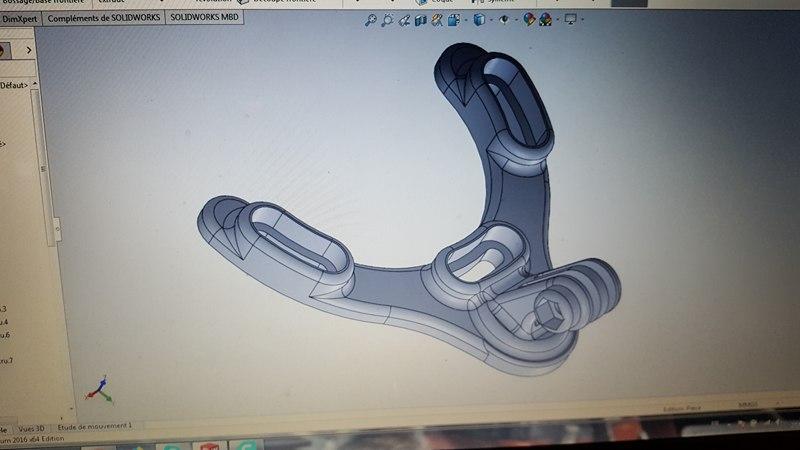Switch to the DimXpert tab
Image resolution: width=800 pixels, height=450 pixels.
point(20,19)
